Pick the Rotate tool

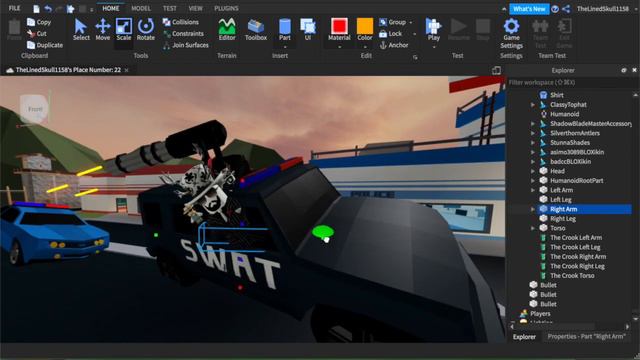146,30
